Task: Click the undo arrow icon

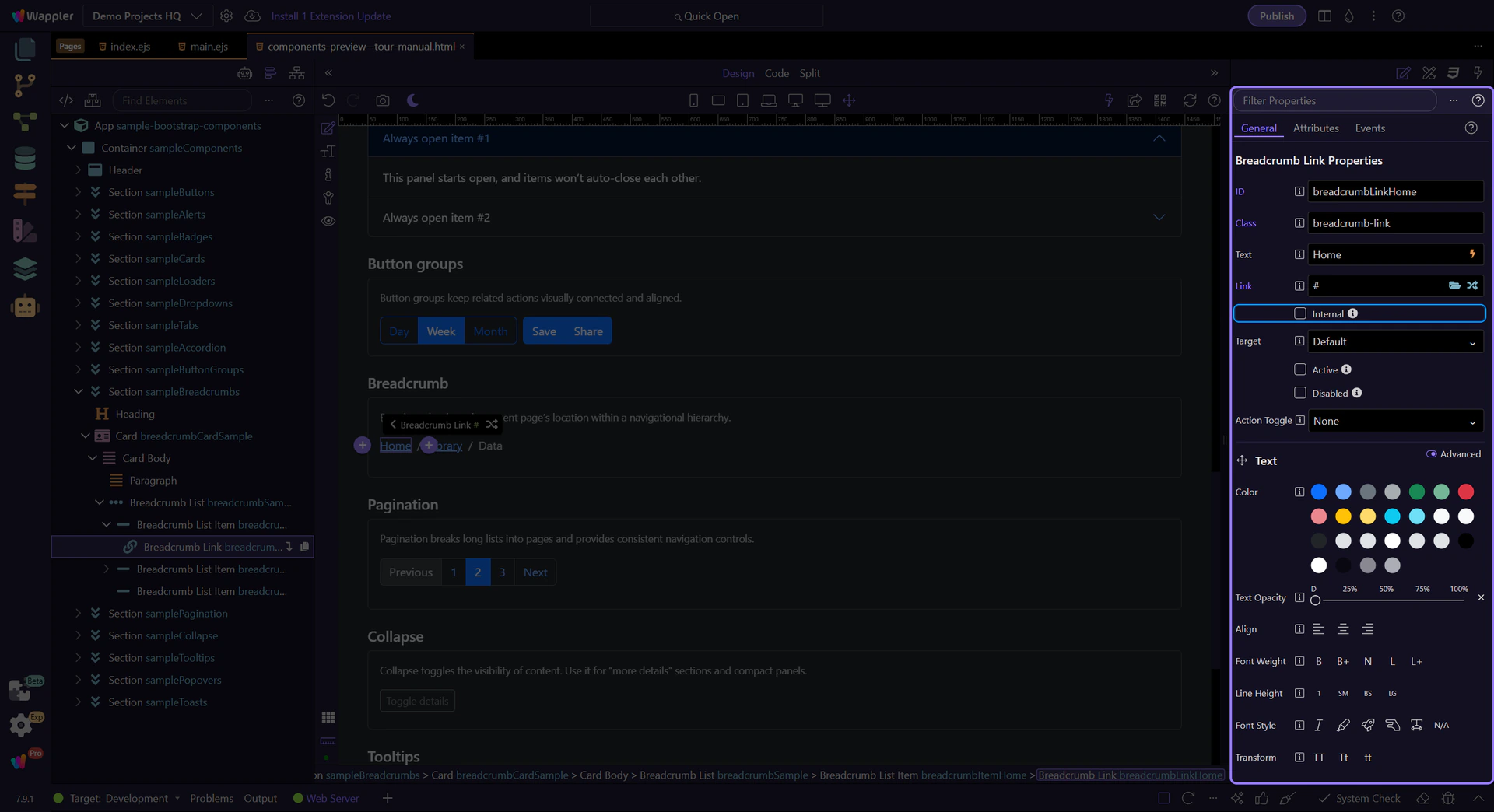Action: tap(328, 100)
